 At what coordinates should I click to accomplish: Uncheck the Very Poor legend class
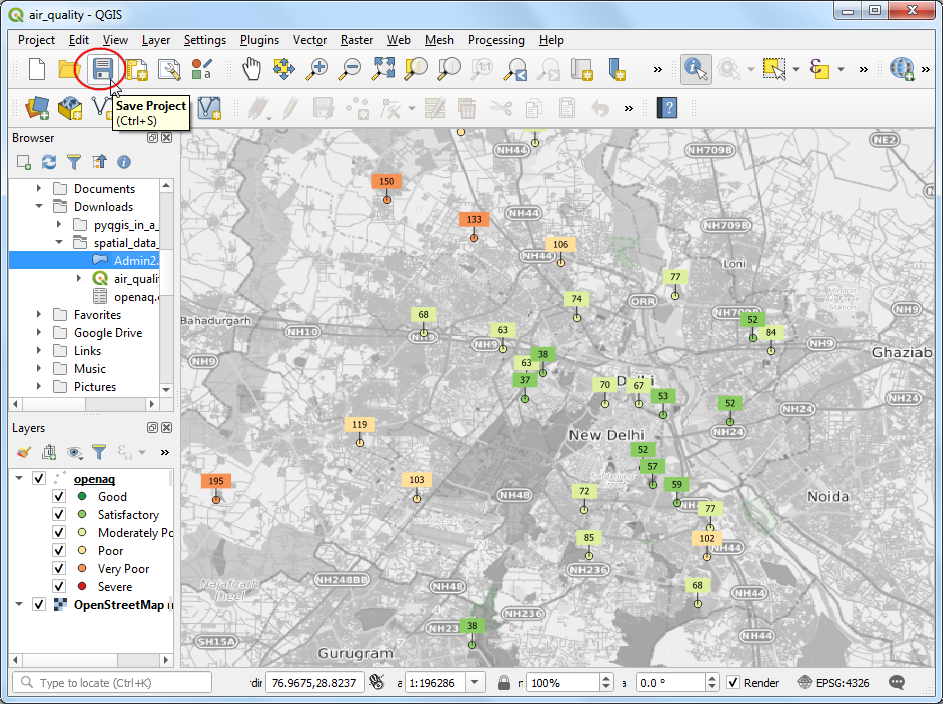(x=59, y=569)
